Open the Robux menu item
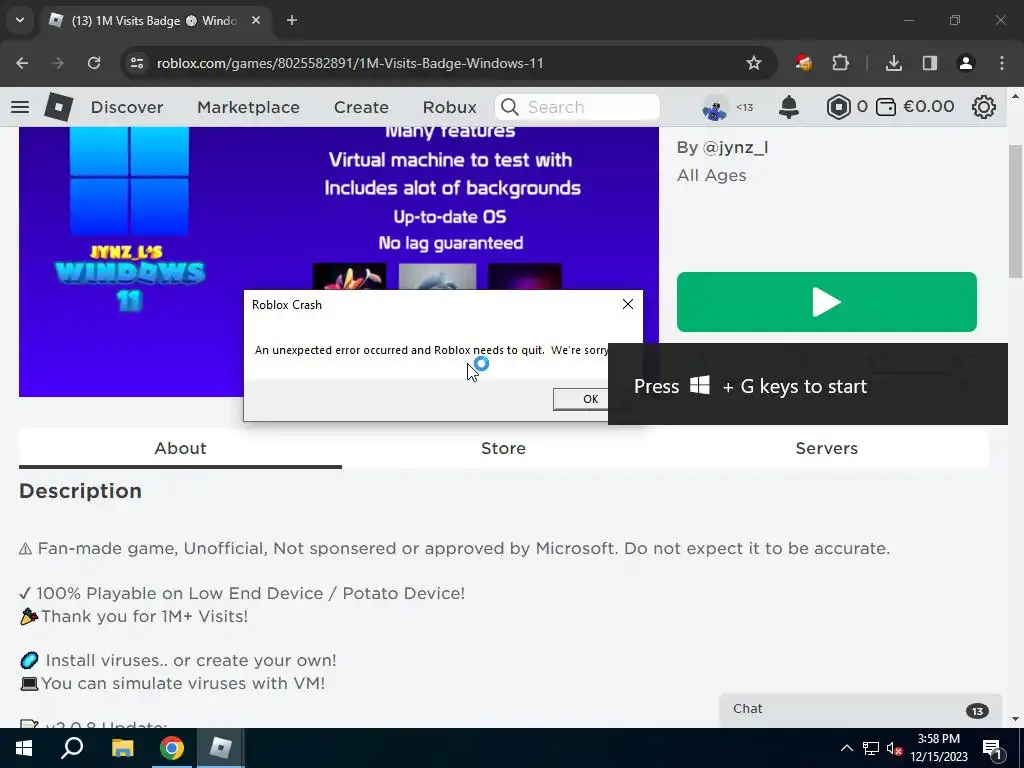Image resolution: width=1024 pixels, height=768 pixels. tap(449, 107)
